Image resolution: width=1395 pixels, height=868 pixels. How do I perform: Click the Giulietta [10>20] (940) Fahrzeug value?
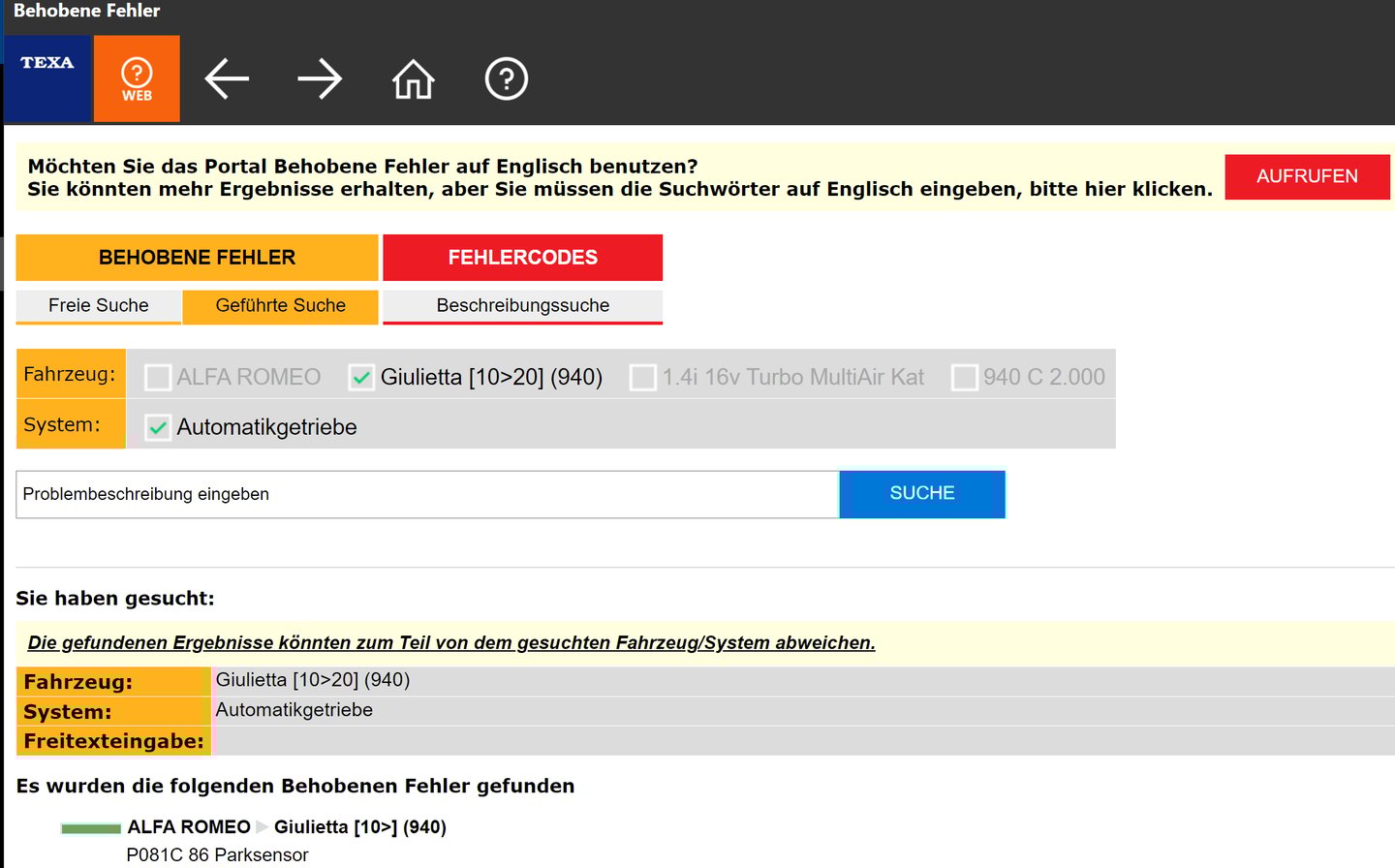coord(313,680)
